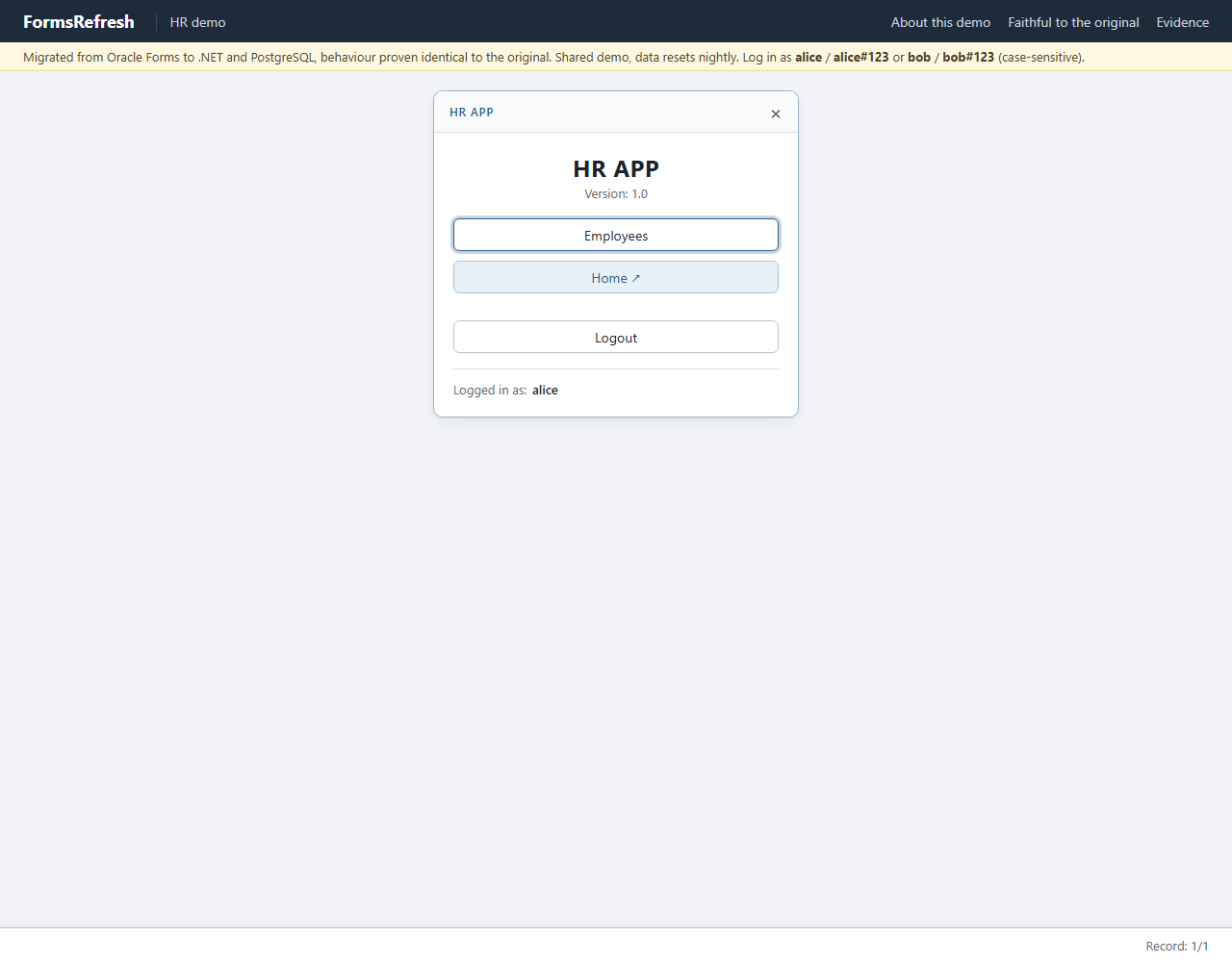Click the bob#123 password in the banner

click(x=968, y=57)
